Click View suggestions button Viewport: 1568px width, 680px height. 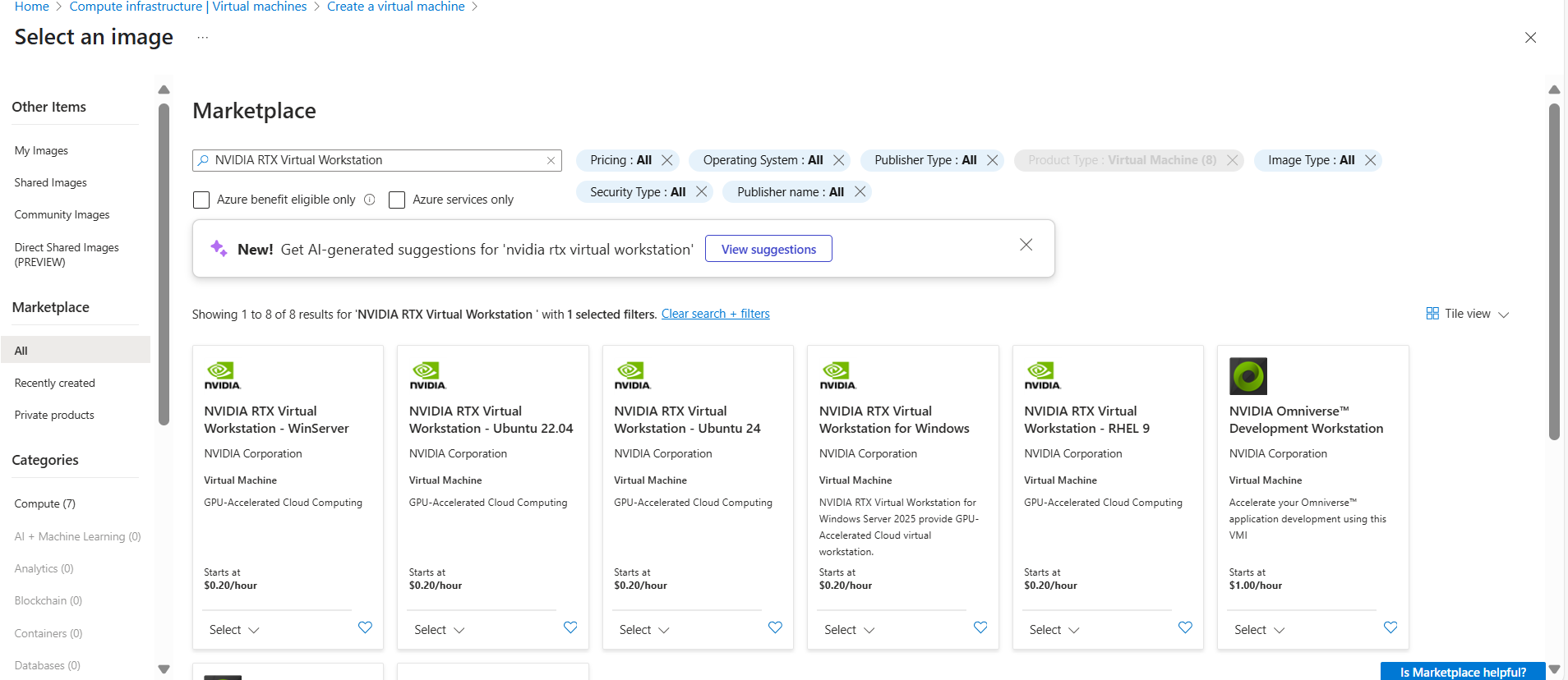(768, 249)
